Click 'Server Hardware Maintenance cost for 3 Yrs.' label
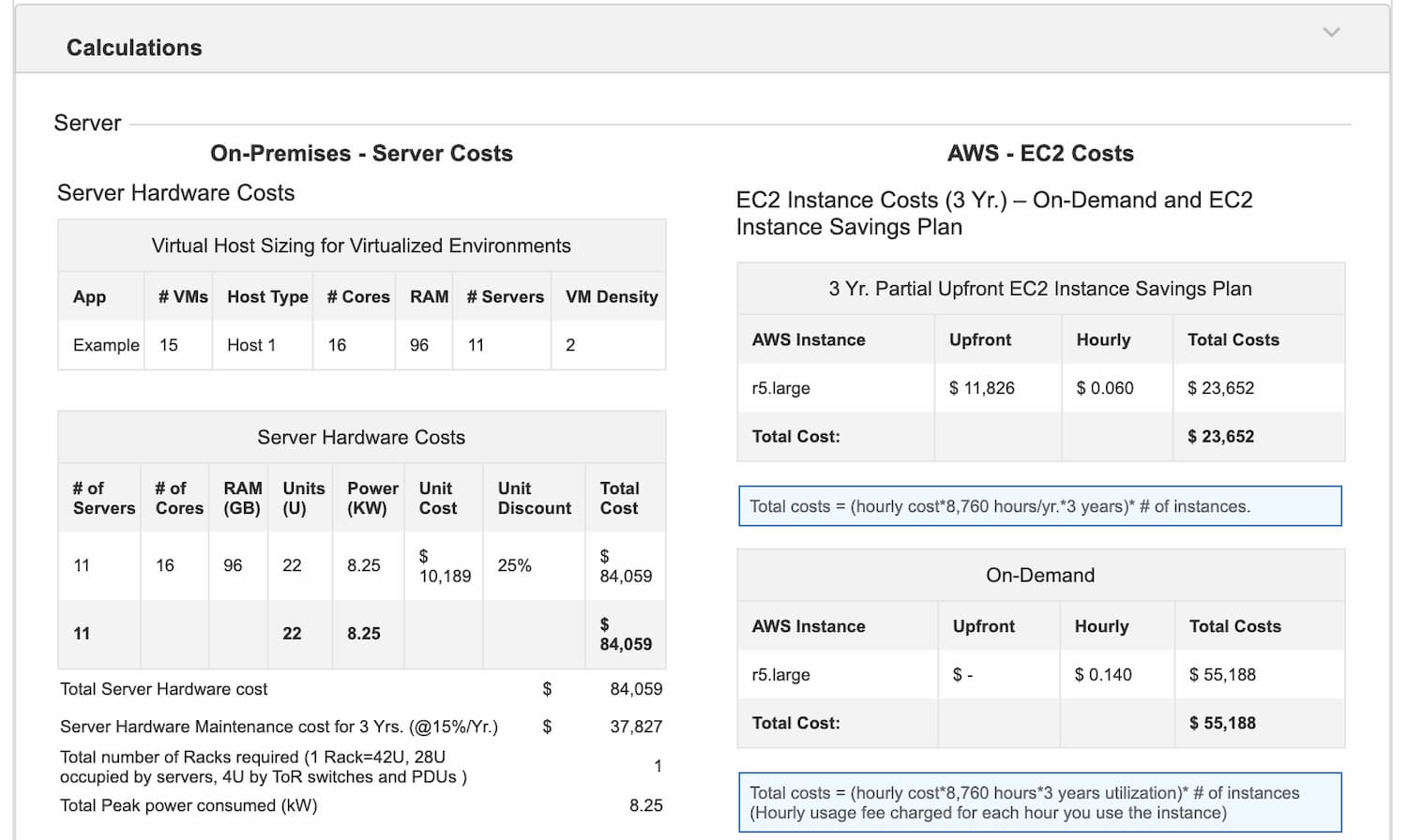This screenshot has height=840, width=1407. click(x=279, y=727)
